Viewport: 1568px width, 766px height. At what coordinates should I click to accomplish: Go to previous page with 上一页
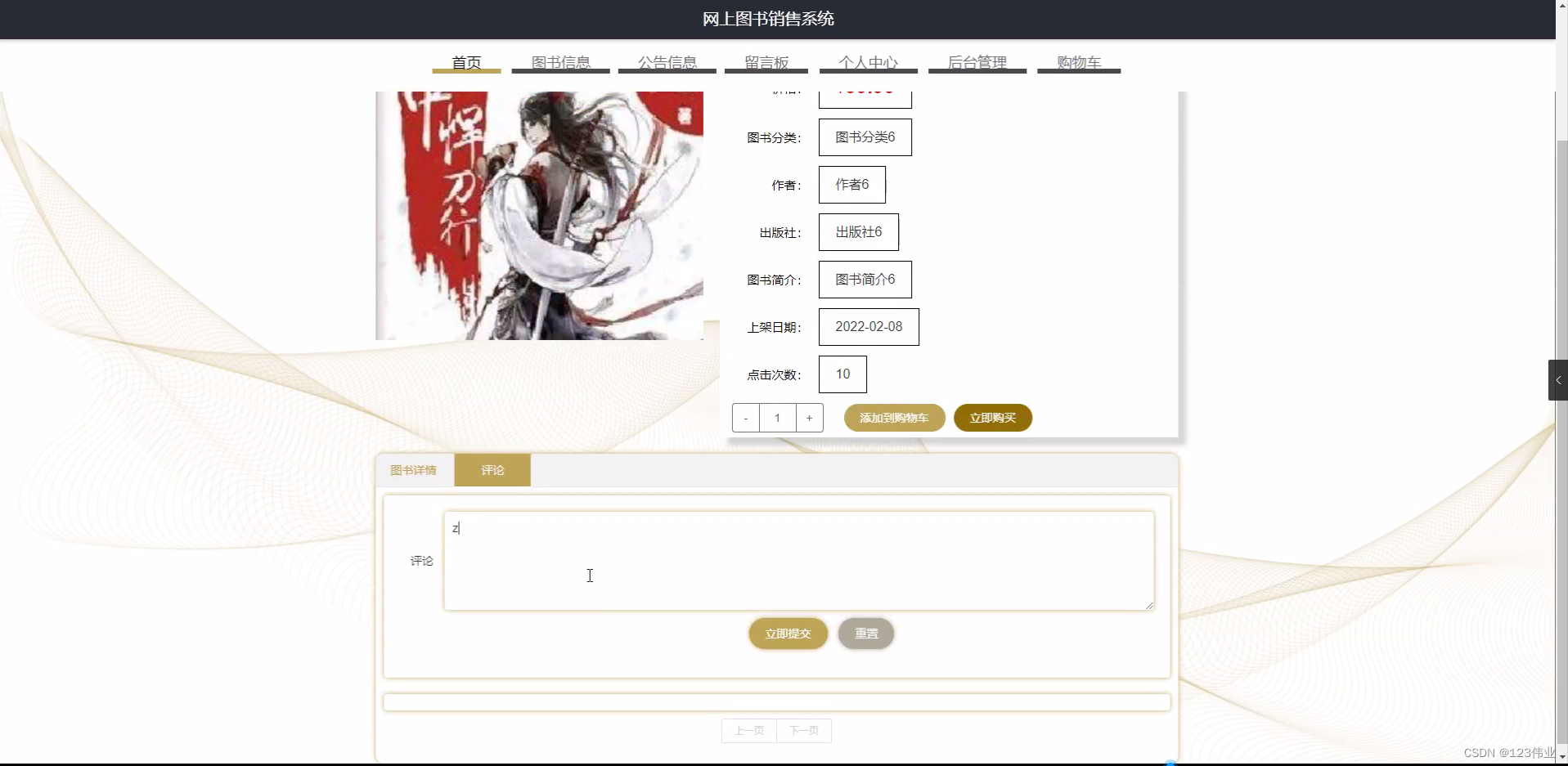(748, 730)
